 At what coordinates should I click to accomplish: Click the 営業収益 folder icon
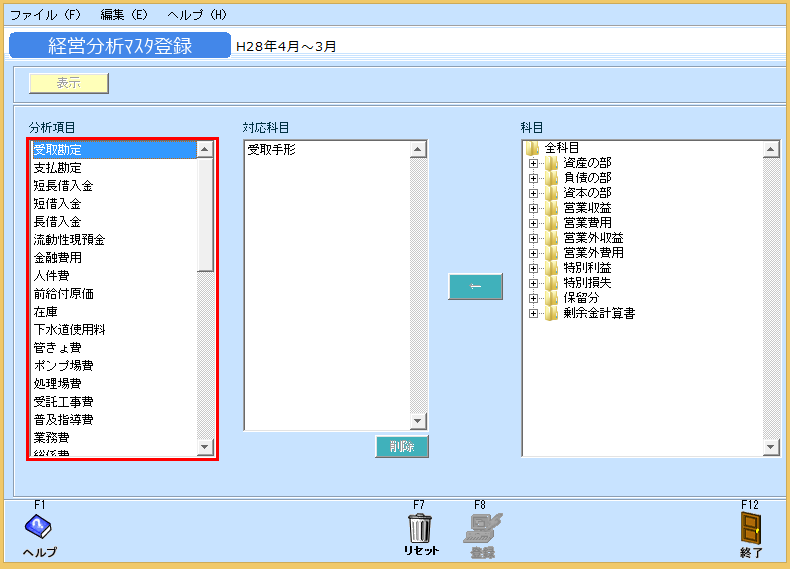(x=551, y=208)
